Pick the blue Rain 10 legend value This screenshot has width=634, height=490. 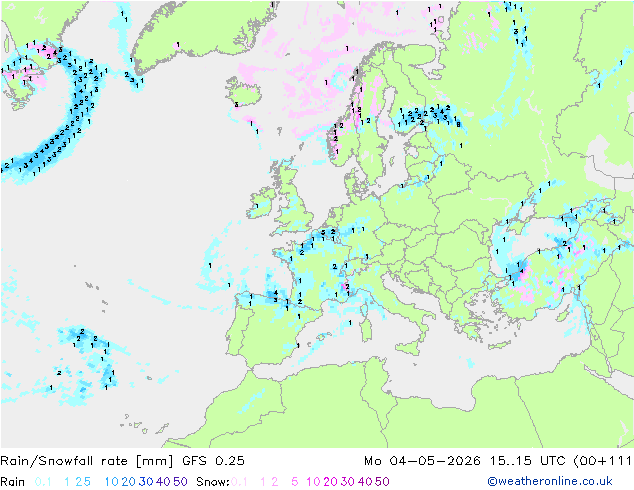pos(111,482)
